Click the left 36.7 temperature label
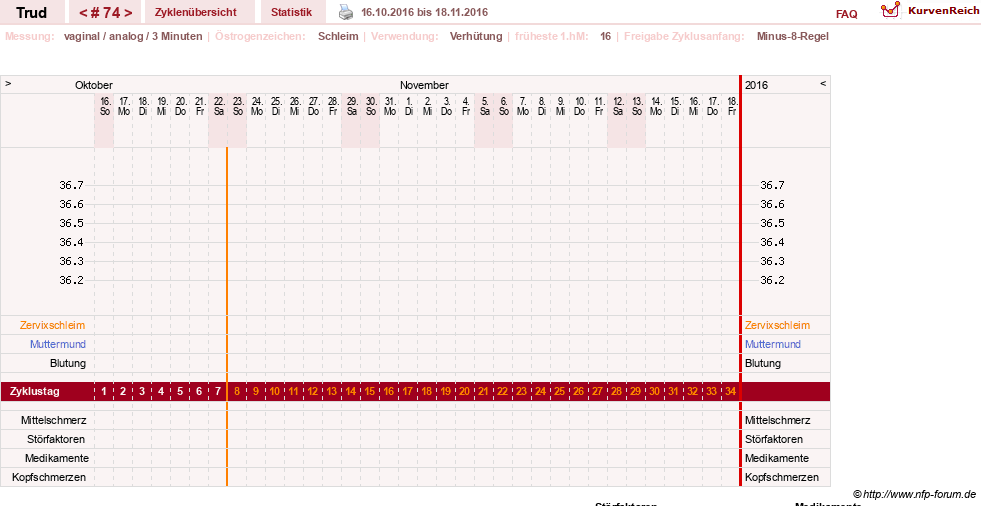Image resolution: width=981 pixels, height=506 pixels. tap(71, 185)
